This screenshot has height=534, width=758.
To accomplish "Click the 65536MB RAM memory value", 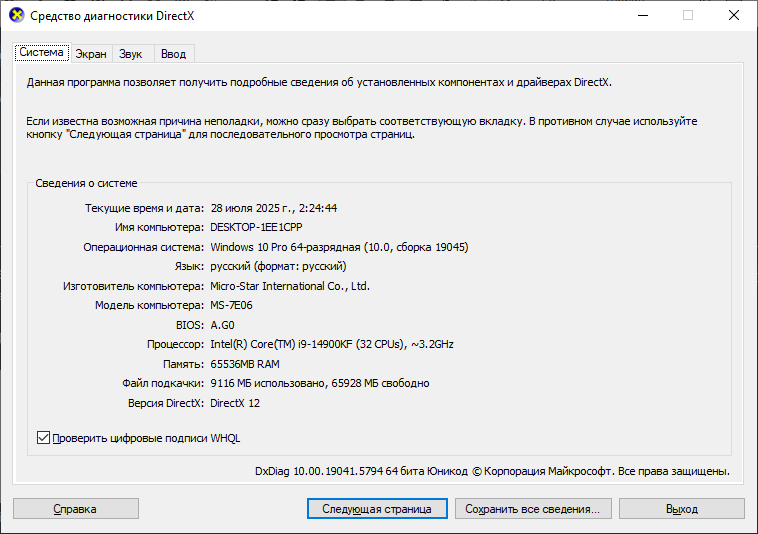I will [246, 364].
